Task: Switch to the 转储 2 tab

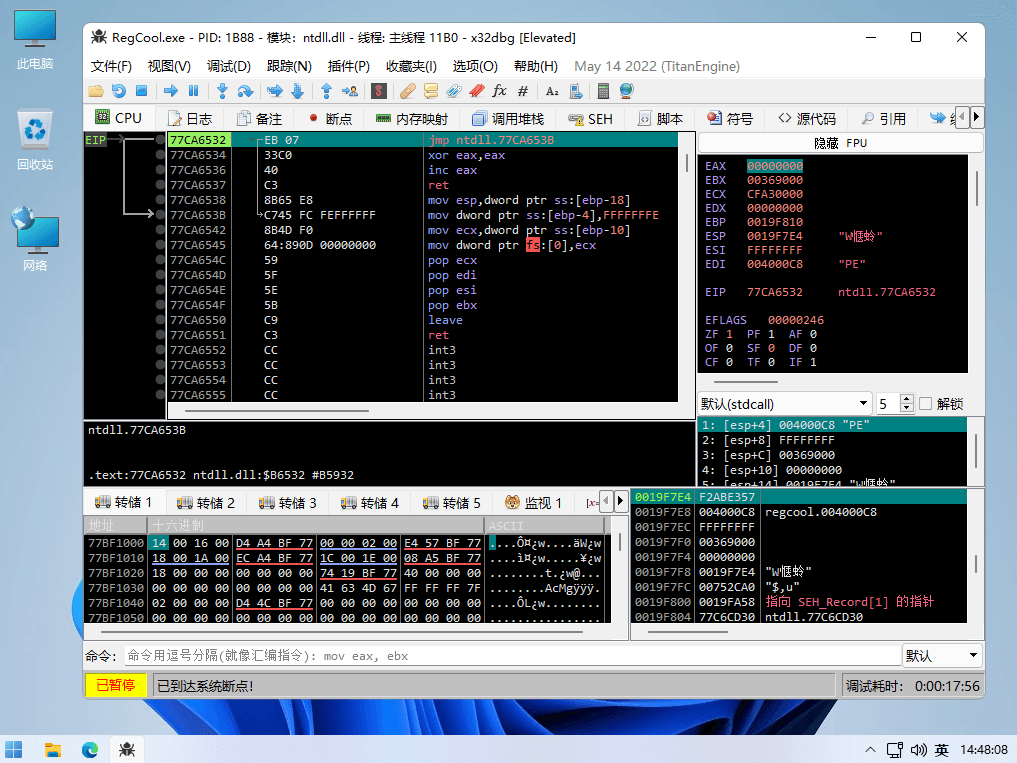Action: click(206, 503)
